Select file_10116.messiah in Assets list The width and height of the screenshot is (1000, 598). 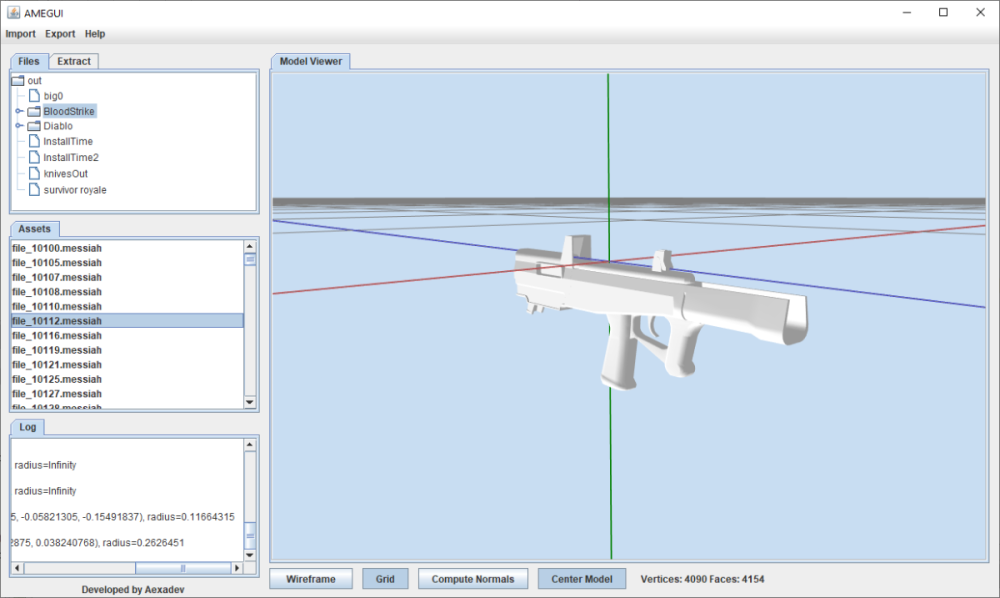57,336
